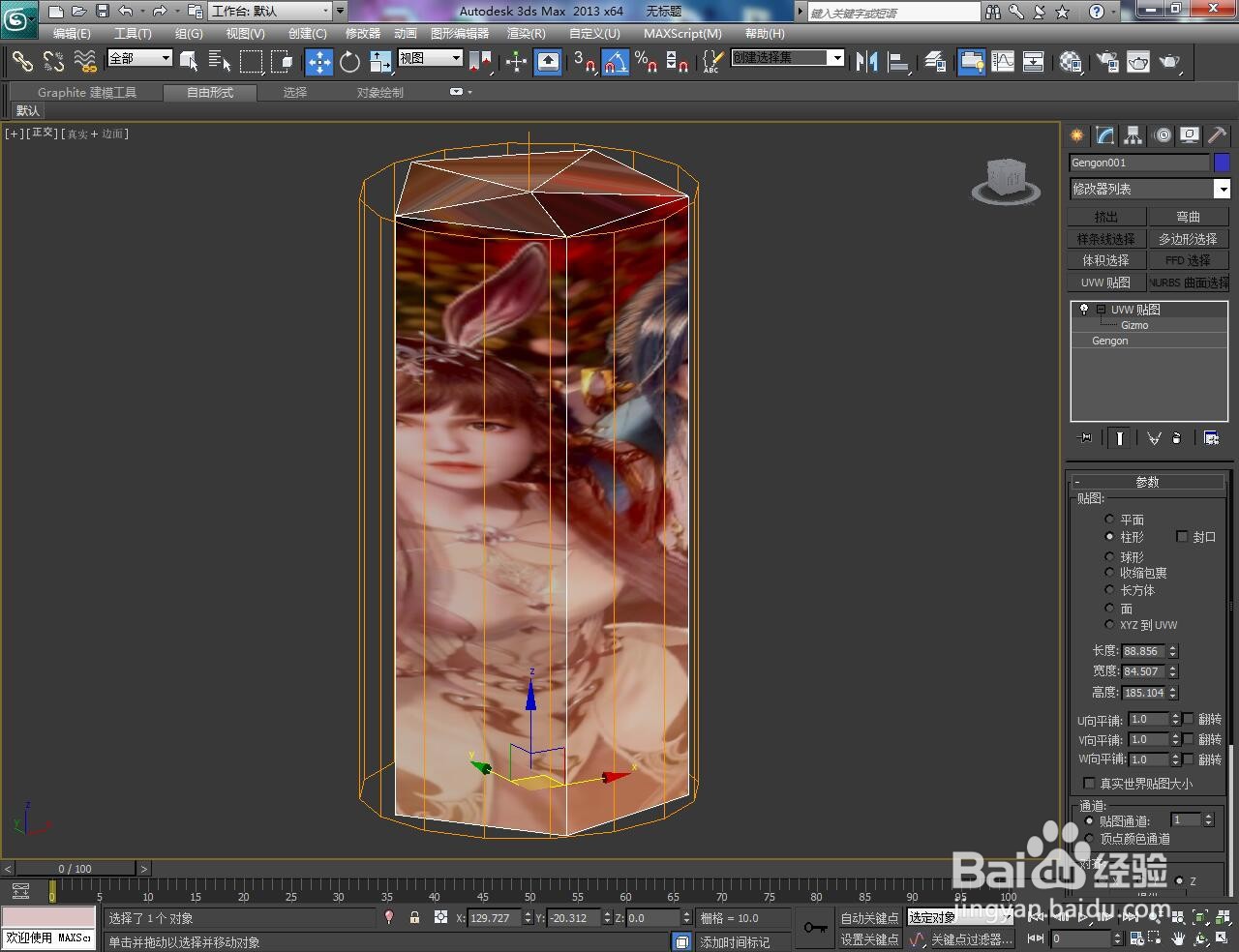Image resolution: width=1239 pixels, height=952 pixels.
Task: Open the MAXScript(M) menu
Action: pyautogui.click(x=682, y=34)
